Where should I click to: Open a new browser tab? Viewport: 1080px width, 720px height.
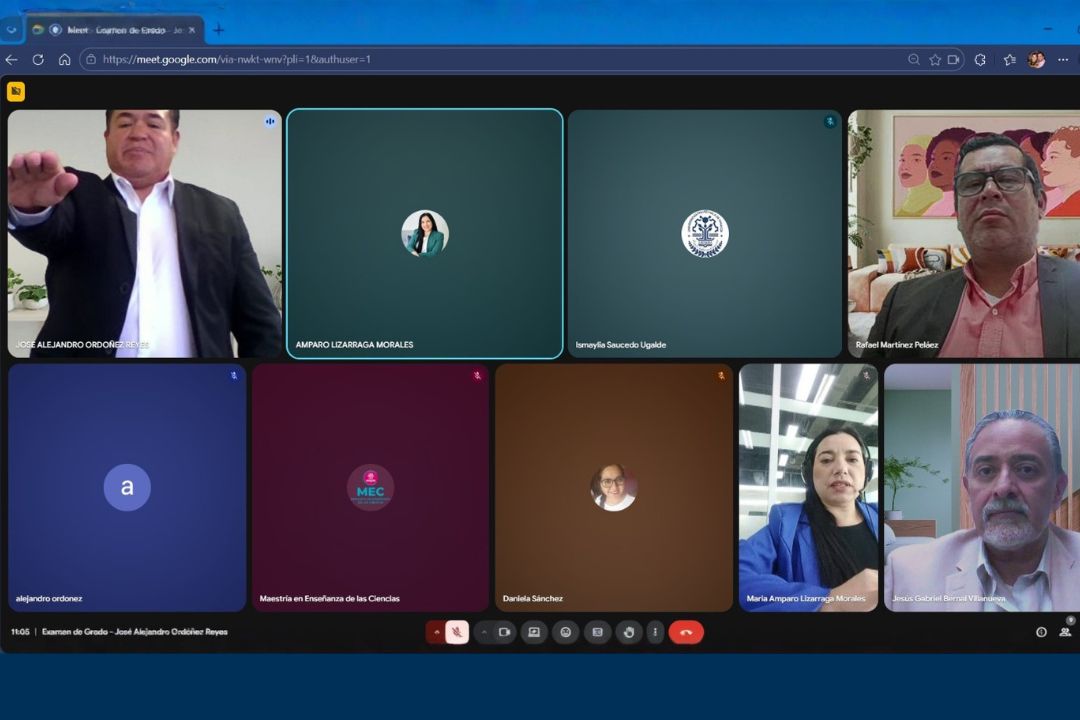click(x=219, y=30)
